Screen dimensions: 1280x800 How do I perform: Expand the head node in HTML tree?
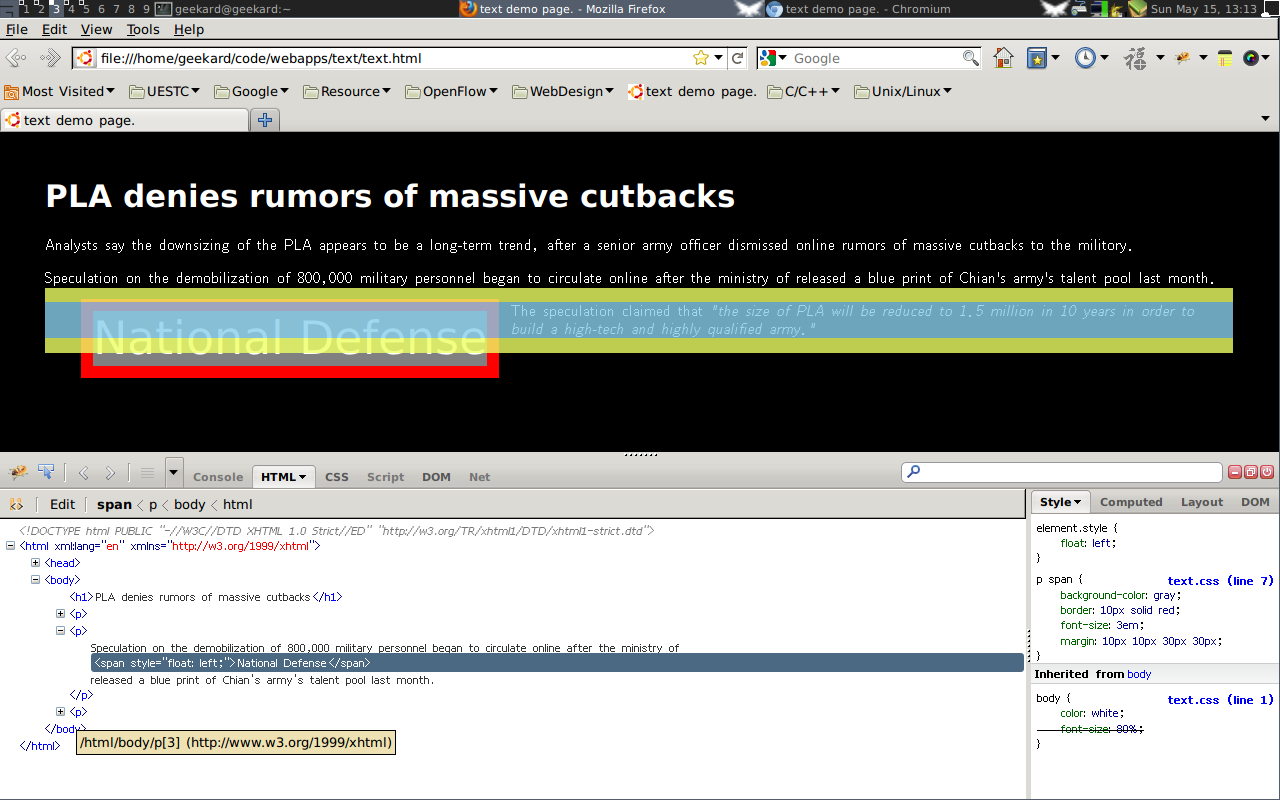pos(36,563)
